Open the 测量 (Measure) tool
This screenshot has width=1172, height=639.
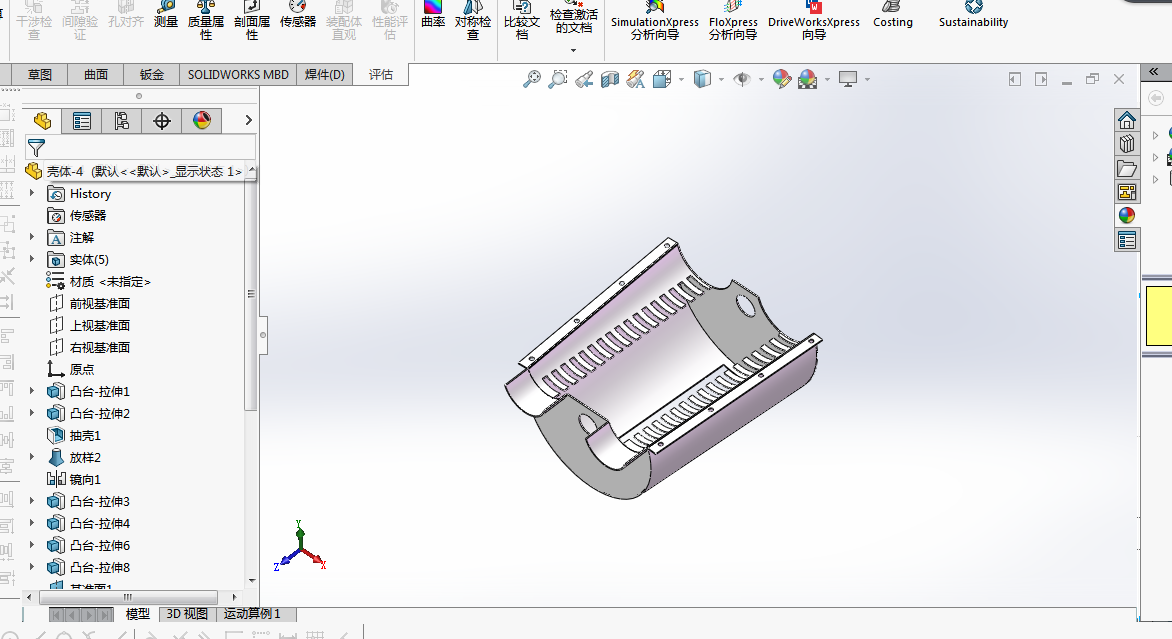tap(165, 15)
